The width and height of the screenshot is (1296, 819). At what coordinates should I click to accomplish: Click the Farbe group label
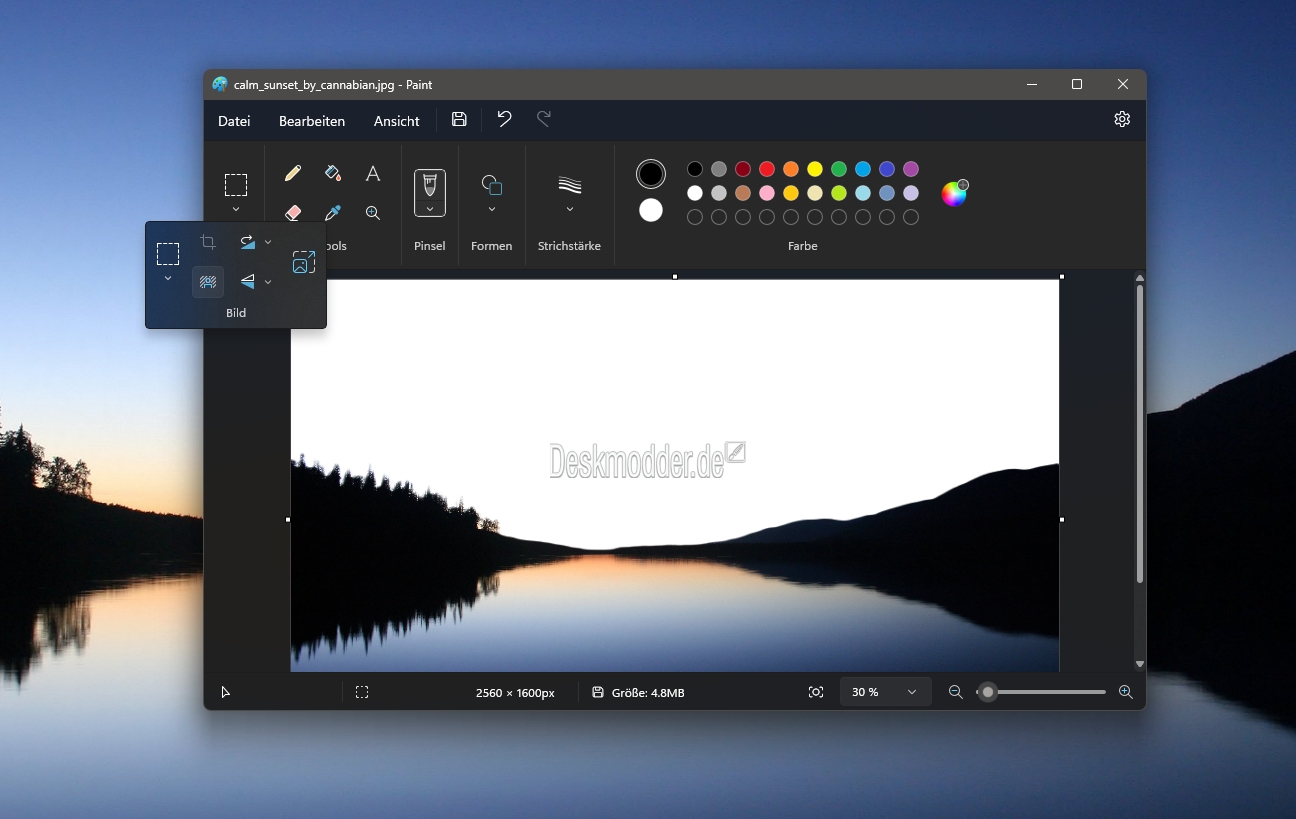click(x=803, y=246)
